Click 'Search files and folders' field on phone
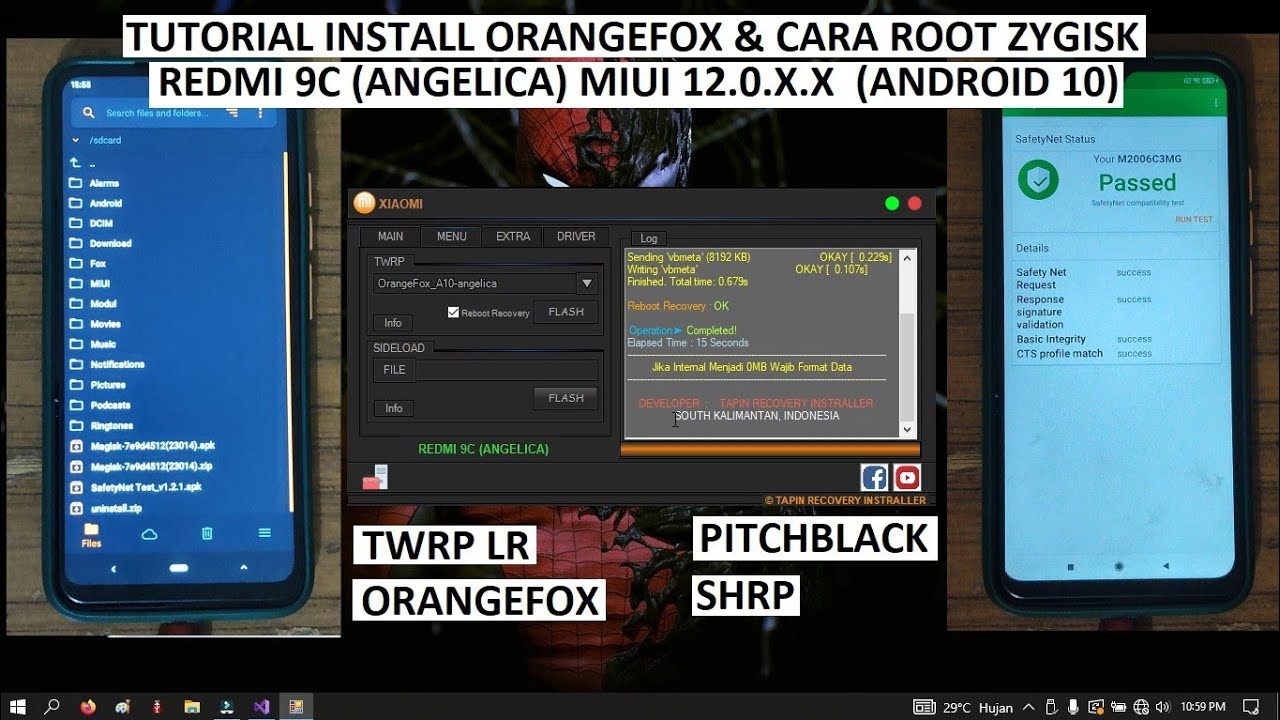Image resolution: width=1280 pixels, height=720 pixels. [157, 113]
